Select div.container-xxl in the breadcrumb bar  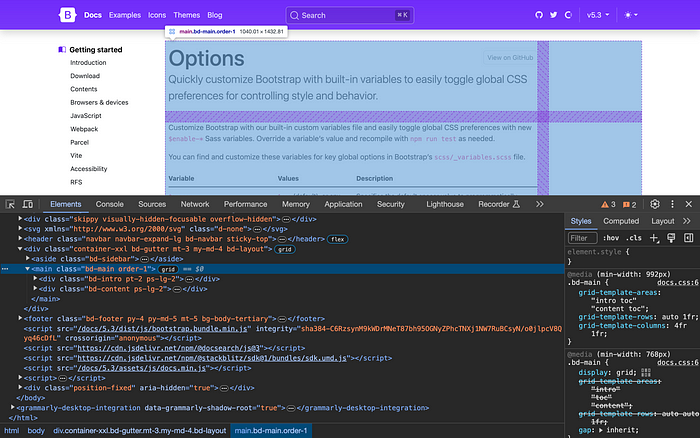tap(140, 431)
